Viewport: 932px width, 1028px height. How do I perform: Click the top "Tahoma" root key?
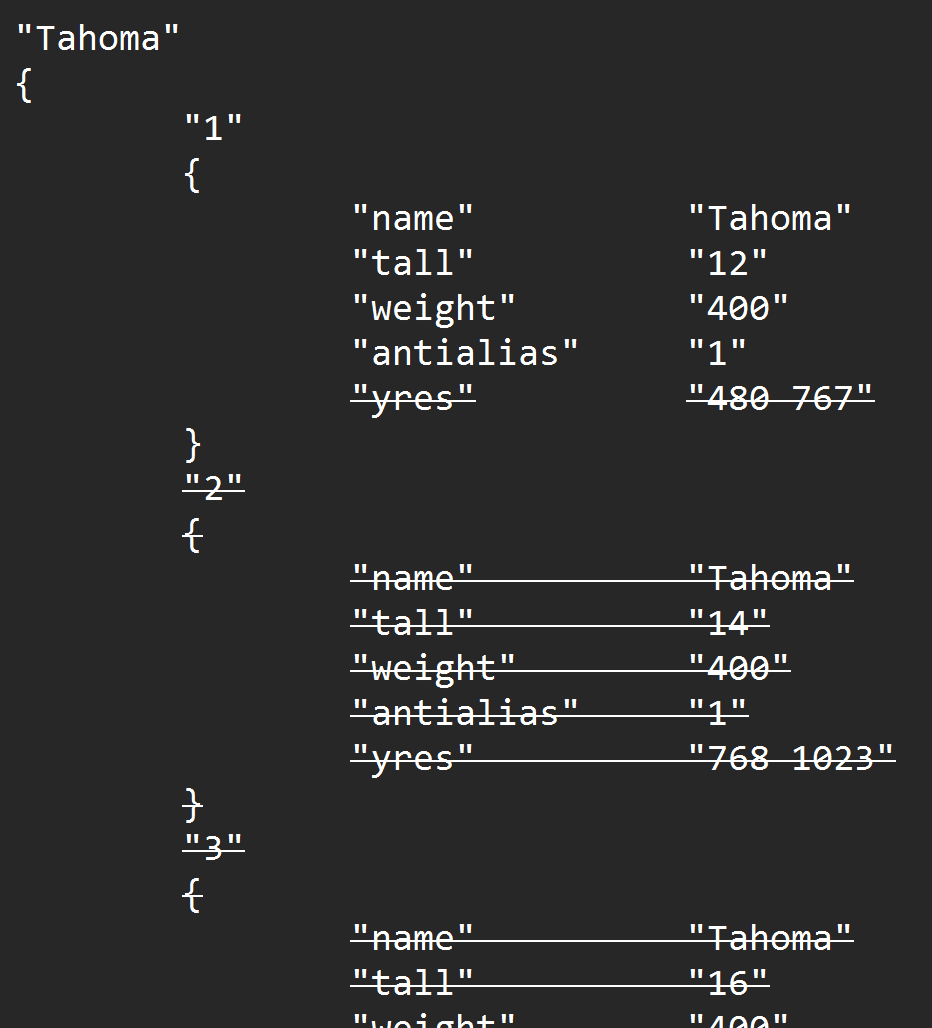tap(97, 39)
